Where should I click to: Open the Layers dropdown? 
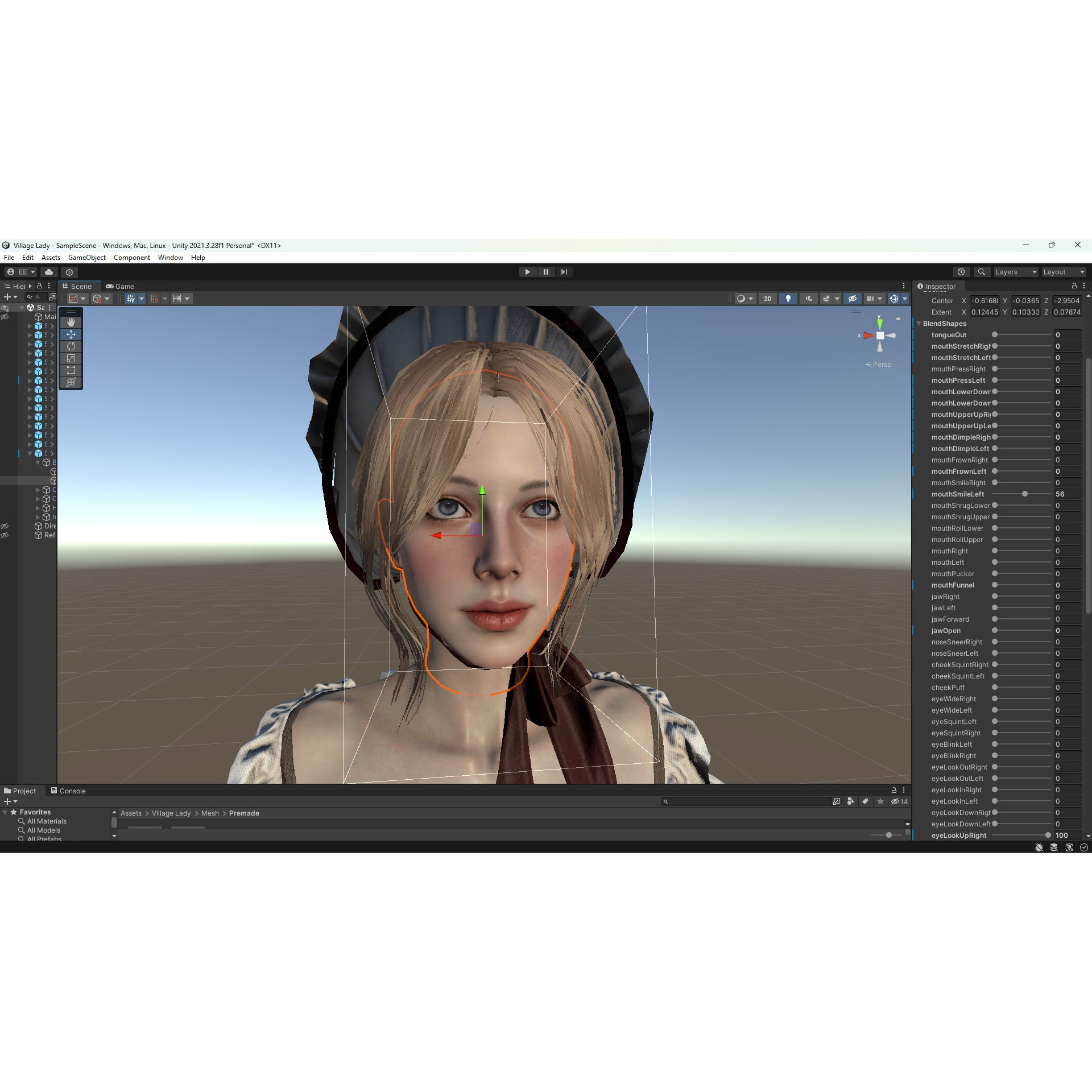1016,272
